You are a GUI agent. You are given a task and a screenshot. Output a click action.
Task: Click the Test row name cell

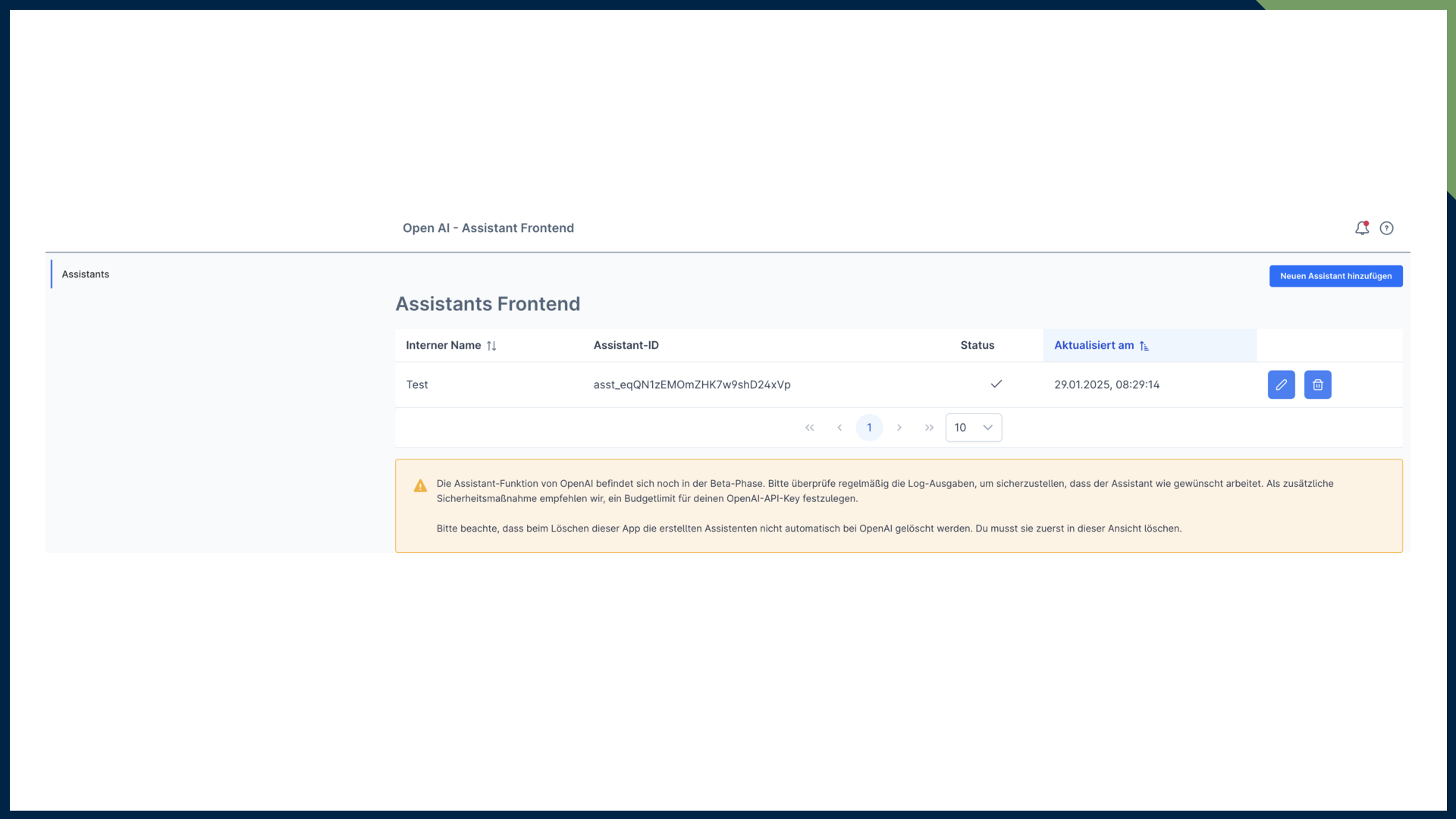point(417,385)
